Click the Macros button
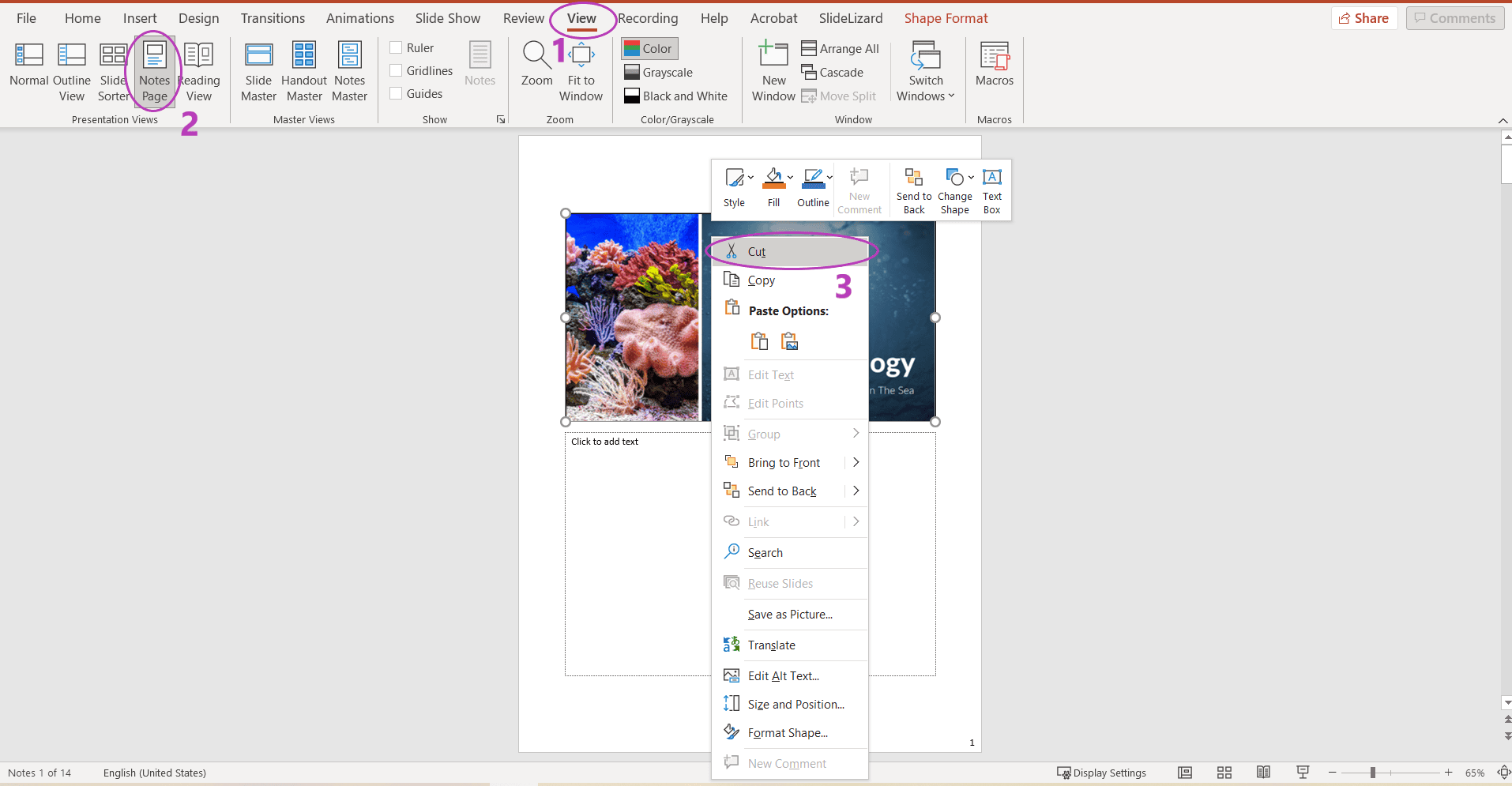Image resolution: width=1512 pixels, height=786 pixels. pyautogui.click(x=995, y=63)
